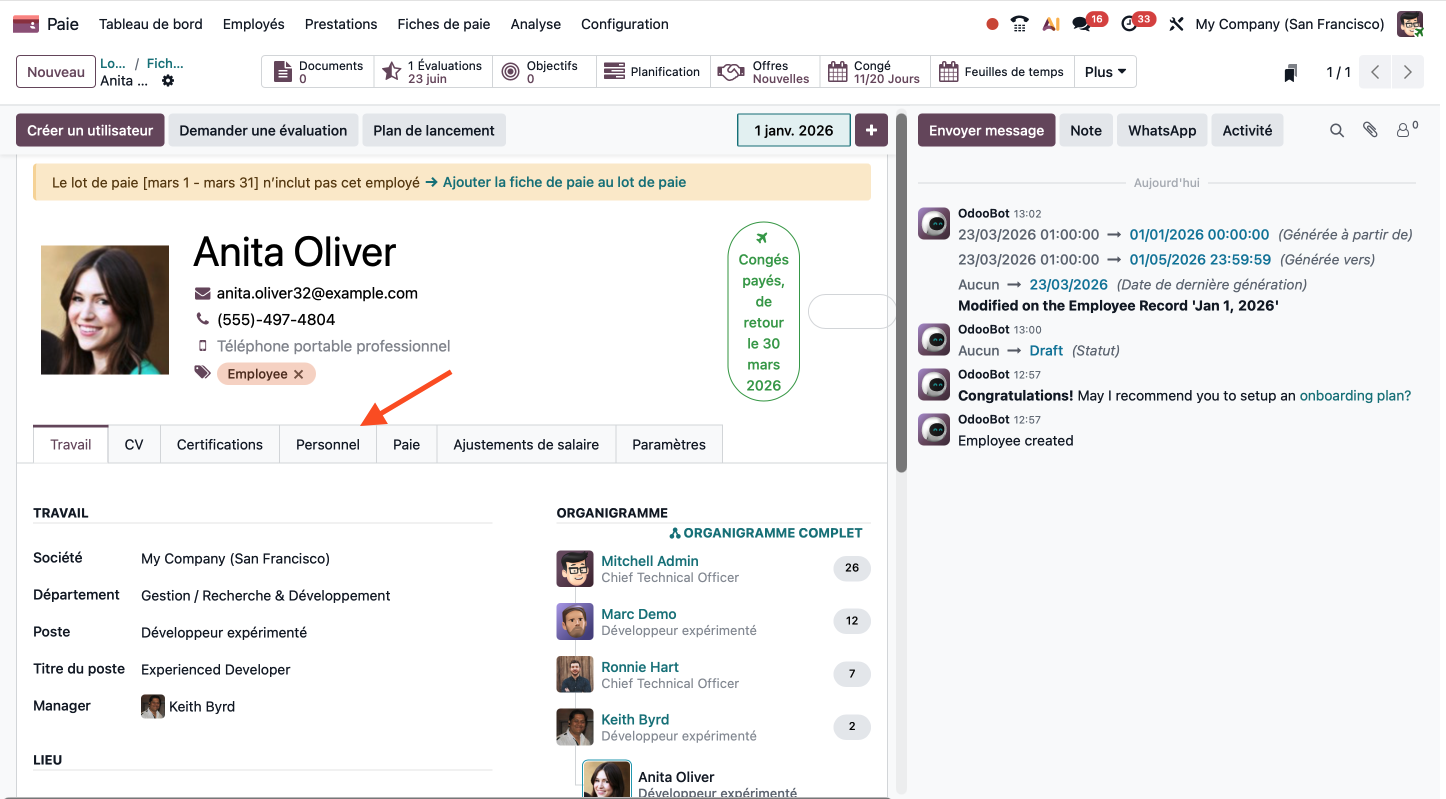Click the Créer un utilisateur button
This screenshot has width=1446, height=799.
coord(90,130)
